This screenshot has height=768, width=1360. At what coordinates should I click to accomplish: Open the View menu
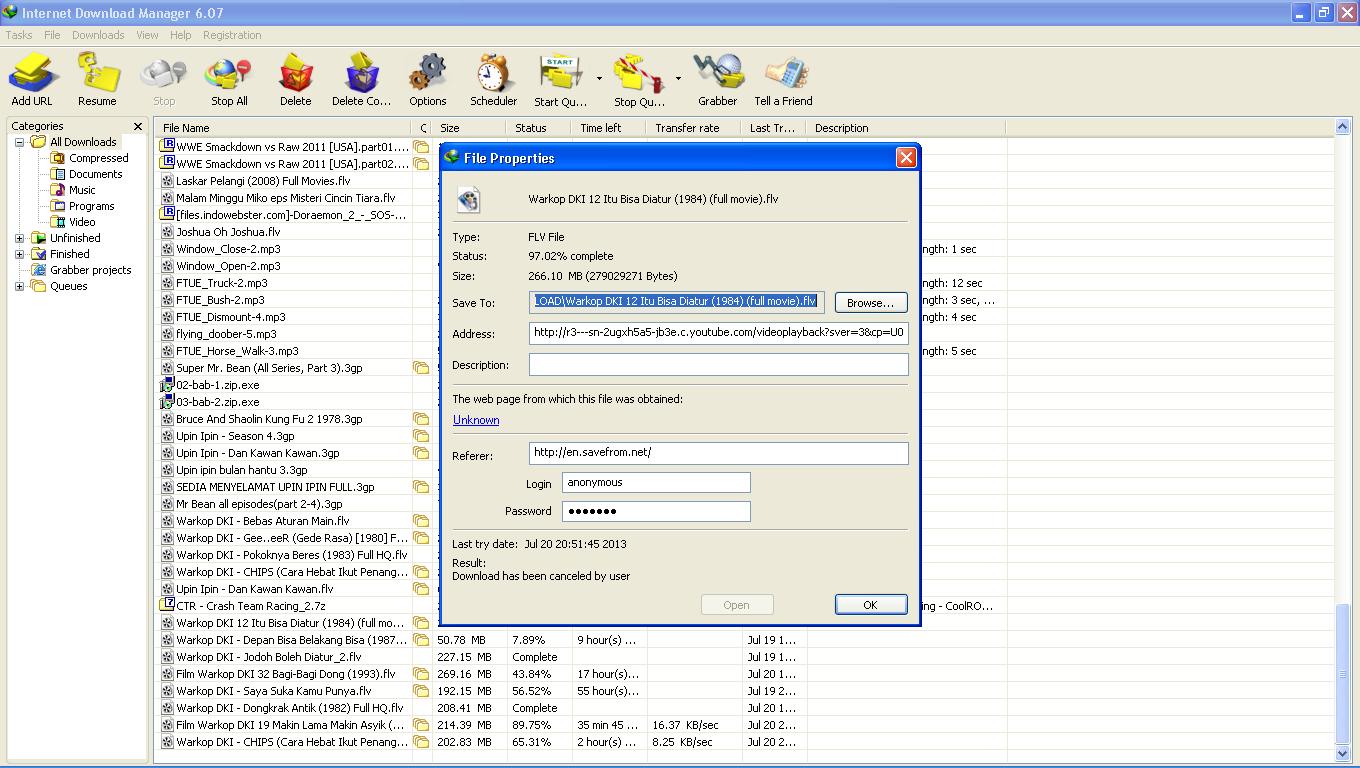(x=147, y=35)
